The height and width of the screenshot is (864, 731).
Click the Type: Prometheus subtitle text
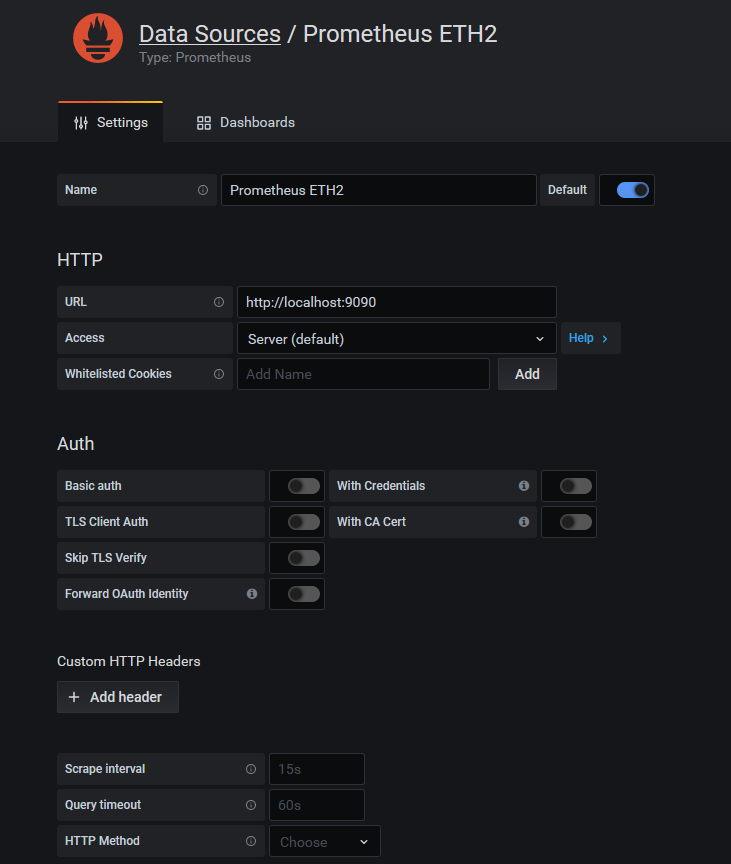tap(195, 58)
